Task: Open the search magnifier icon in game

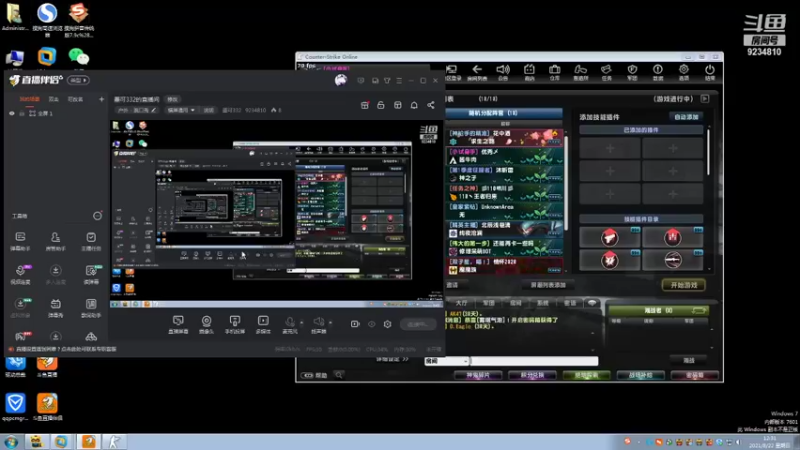Action: pyautogui.click(x=339, y=375)
